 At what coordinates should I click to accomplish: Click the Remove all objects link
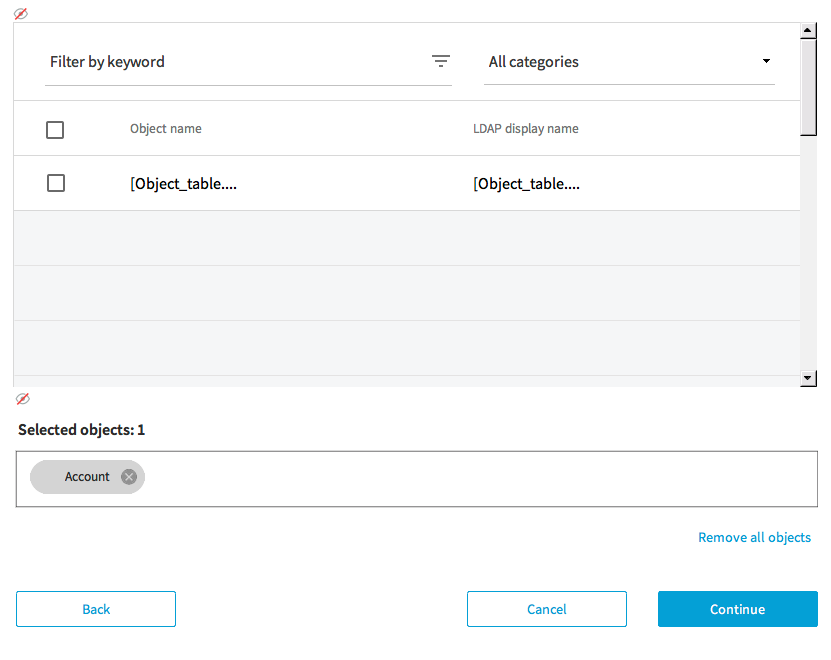point(754,538)
